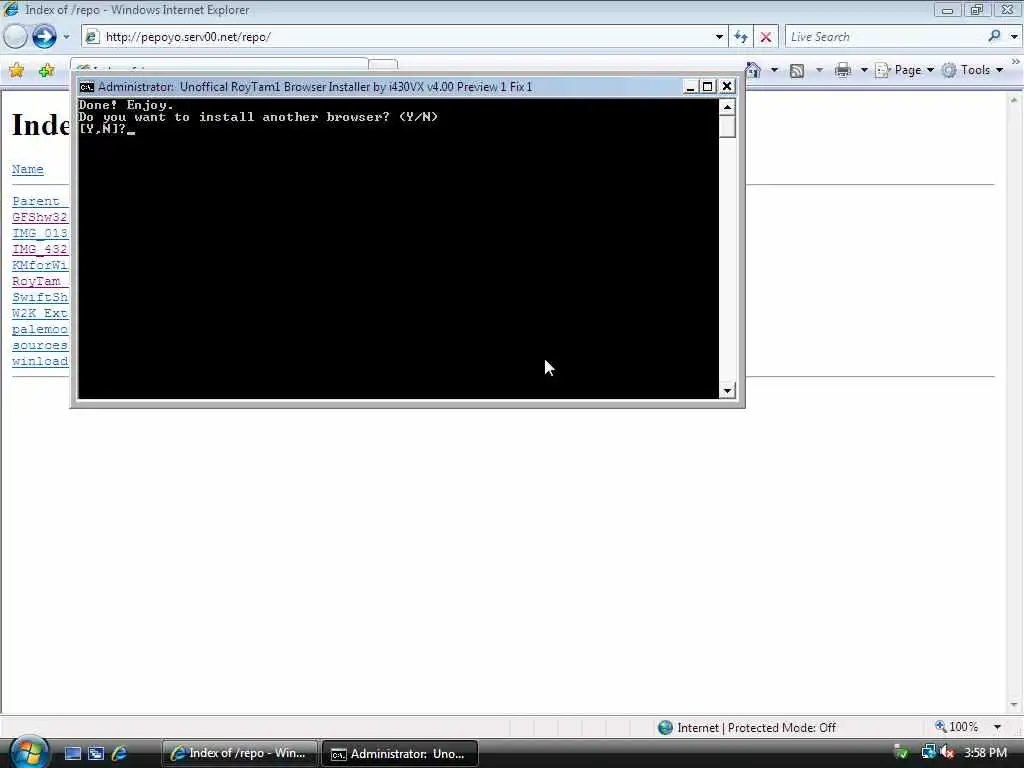The image size is (1024, 768).
Task: Click the address bar with the pepoyo.serv00.net URL
Action: pos(405,37)
